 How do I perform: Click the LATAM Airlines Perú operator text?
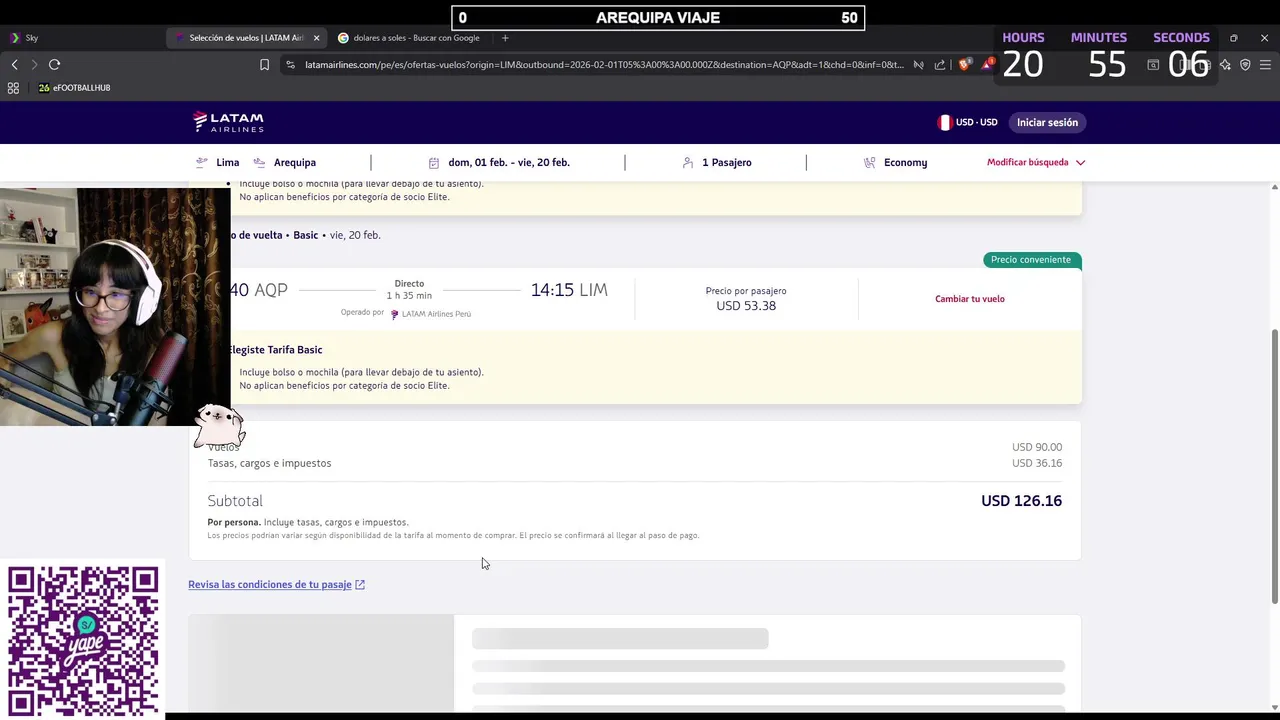coord(436,314)
